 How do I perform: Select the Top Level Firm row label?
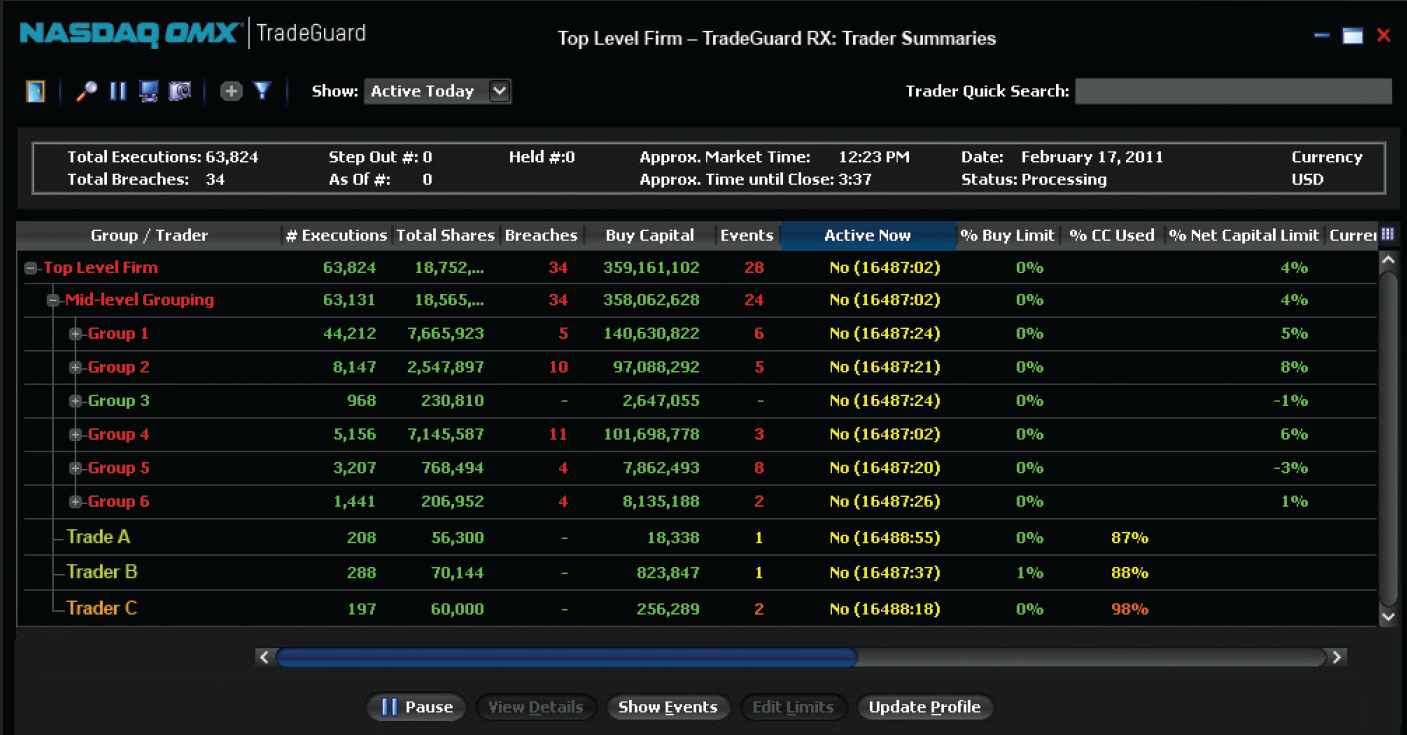coord(100,268)
